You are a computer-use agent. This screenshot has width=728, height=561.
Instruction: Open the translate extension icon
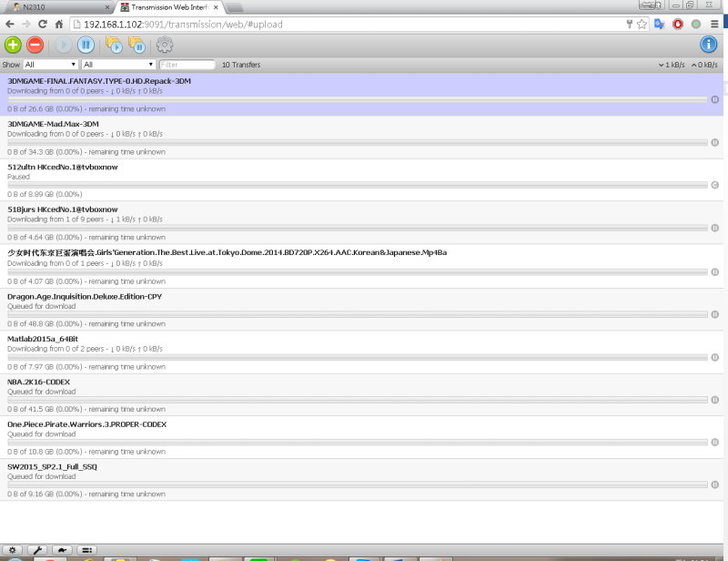pos(659,24)
